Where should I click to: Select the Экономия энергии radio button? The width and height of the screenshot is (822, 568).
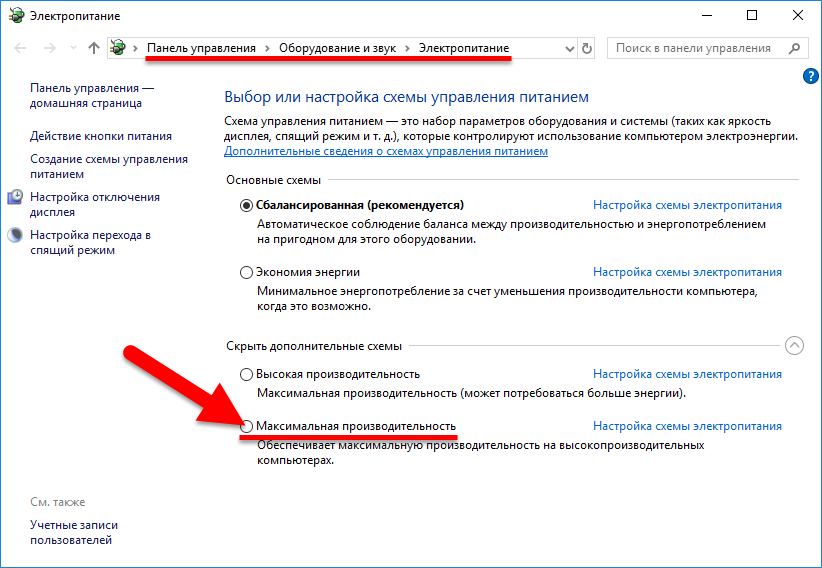pos(247,272)
